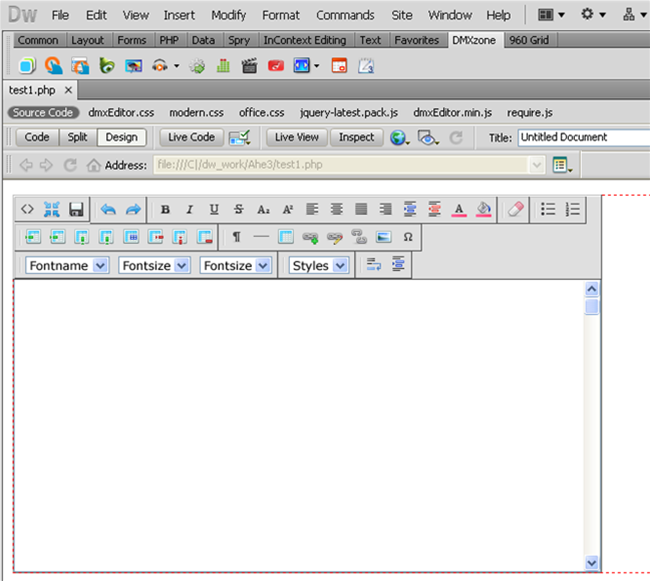Select the InContext Editing tab

305,40
